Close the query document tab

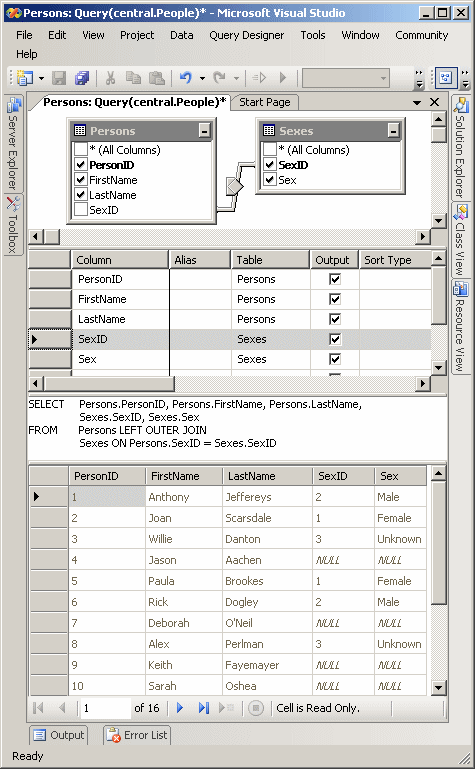(x=434, y=102)
